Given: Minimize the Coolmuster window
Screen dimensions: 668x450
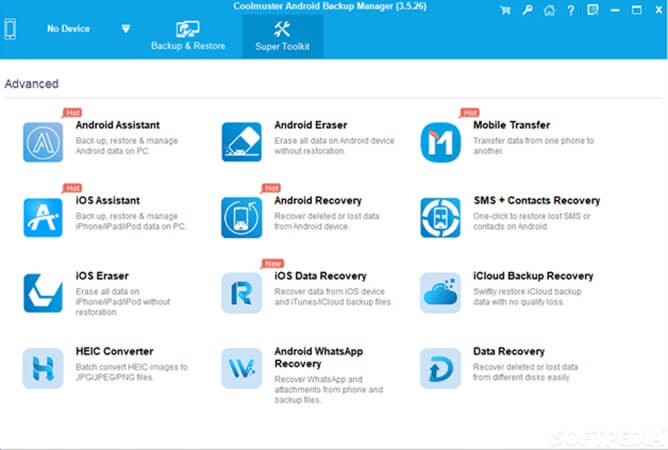Looking at the screenshot, I should tap(615, 10).
